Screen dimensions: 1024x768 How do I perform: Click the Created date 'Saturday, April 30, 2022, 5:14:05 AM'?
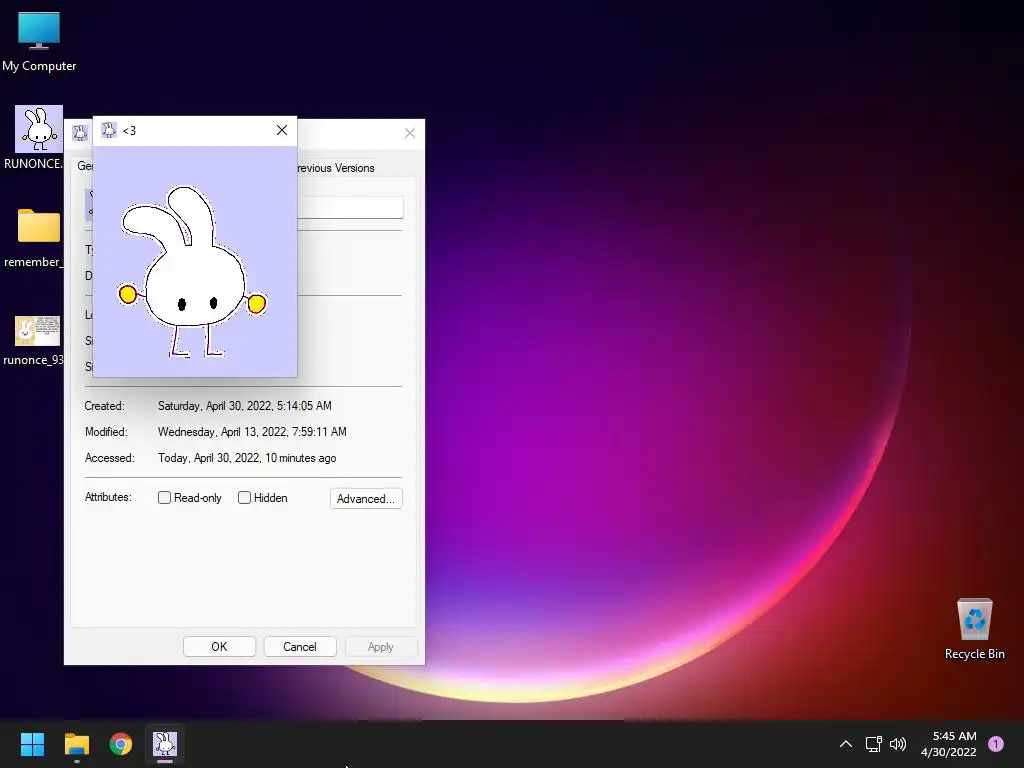(x=245, y=406)
